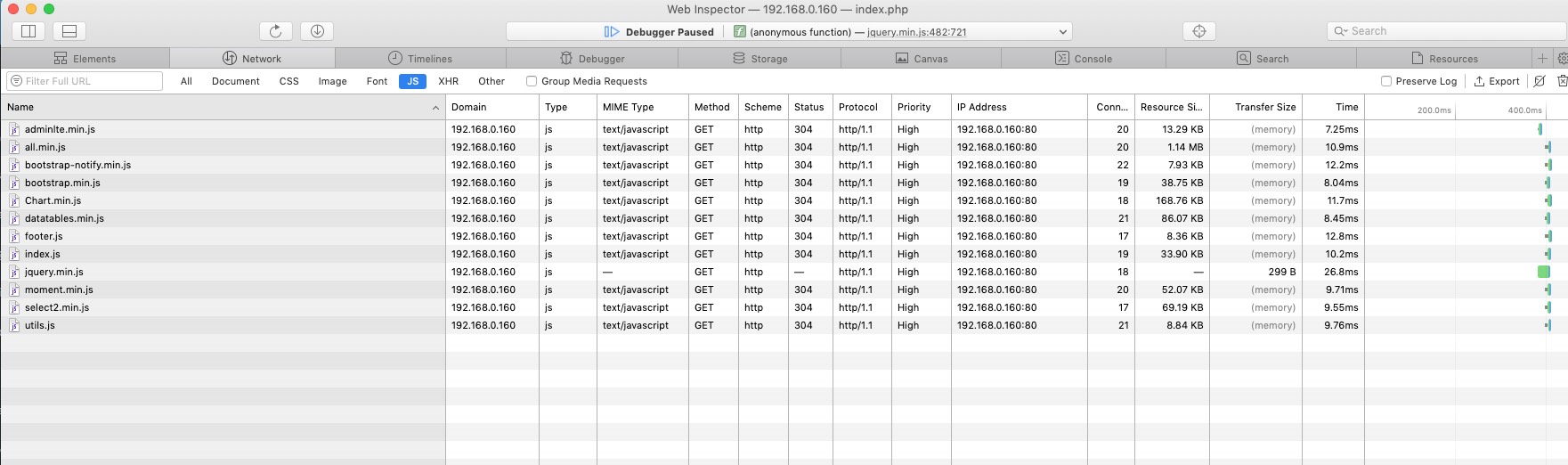Click waterfall bar of jquery.min.js

click(1544, 272)
